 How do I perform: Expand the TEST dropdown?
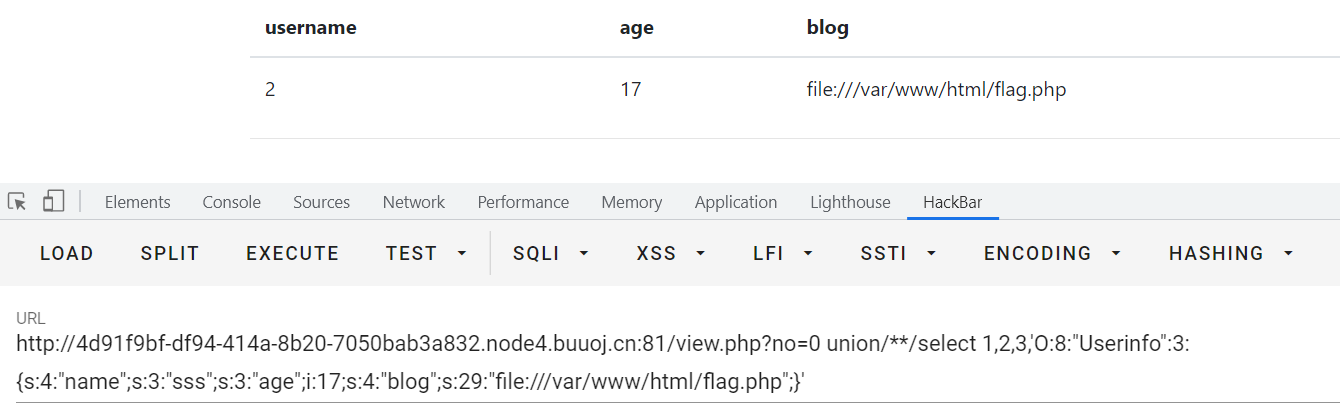[426, 254]
